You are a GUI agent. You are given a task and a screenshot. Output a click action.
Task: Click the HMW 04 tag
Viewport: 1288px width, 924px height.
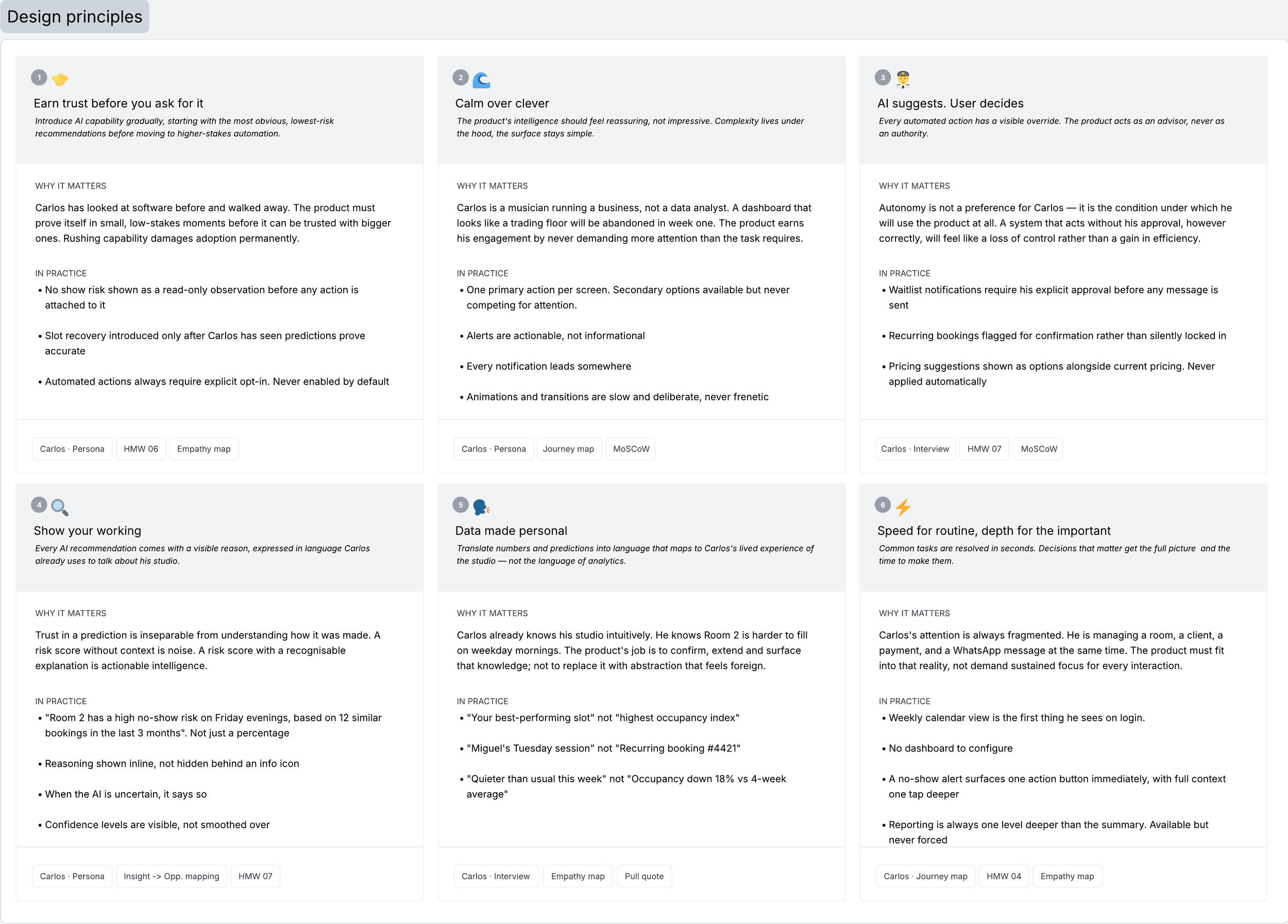(x=1004, y=876)
